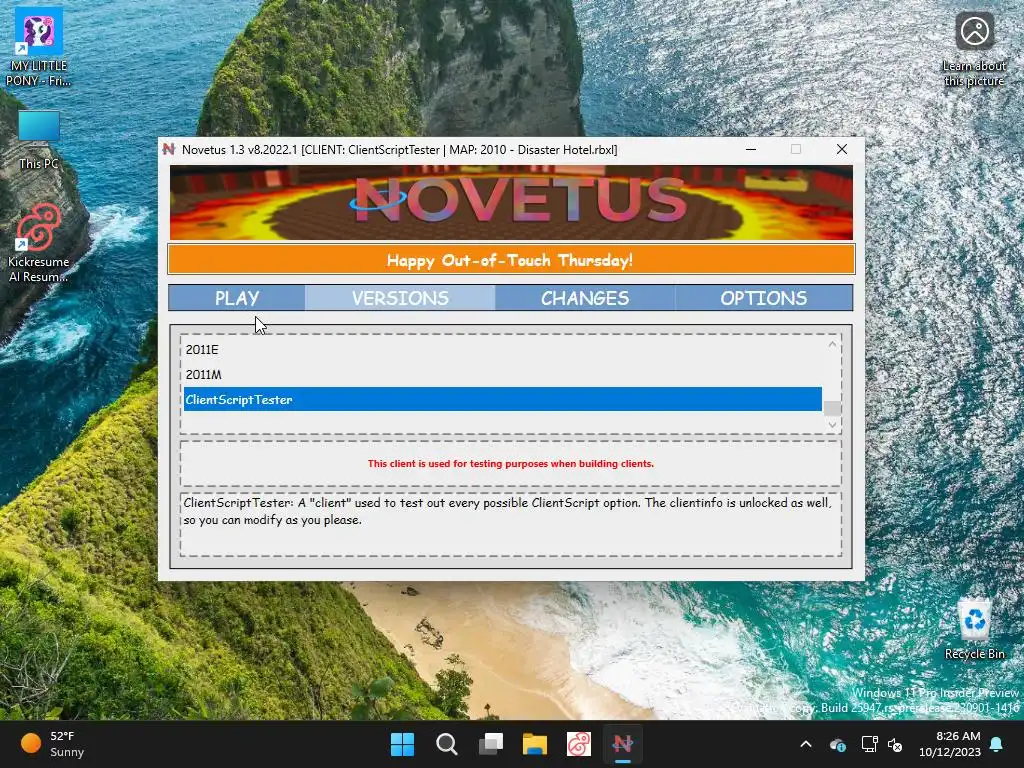Select the ClientScriptTester client entry

502,399
